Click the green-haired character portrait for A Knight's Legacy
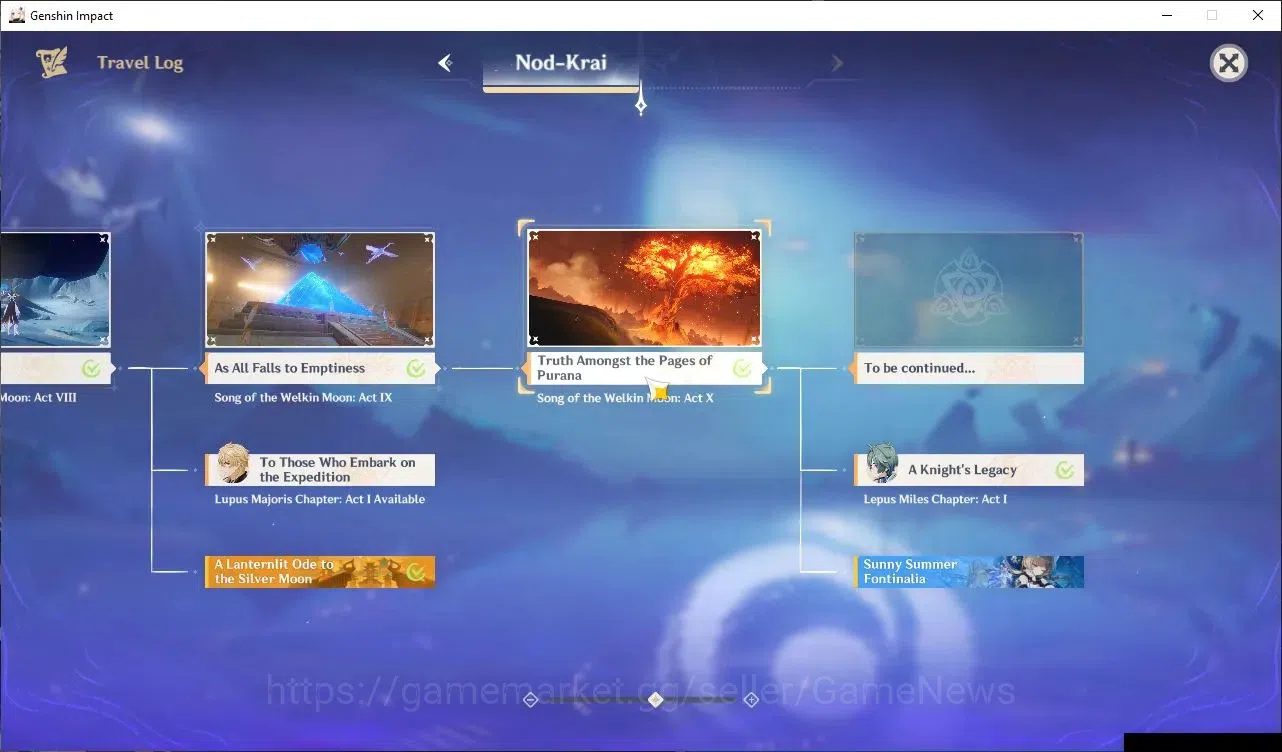 (x=880, y=464)
